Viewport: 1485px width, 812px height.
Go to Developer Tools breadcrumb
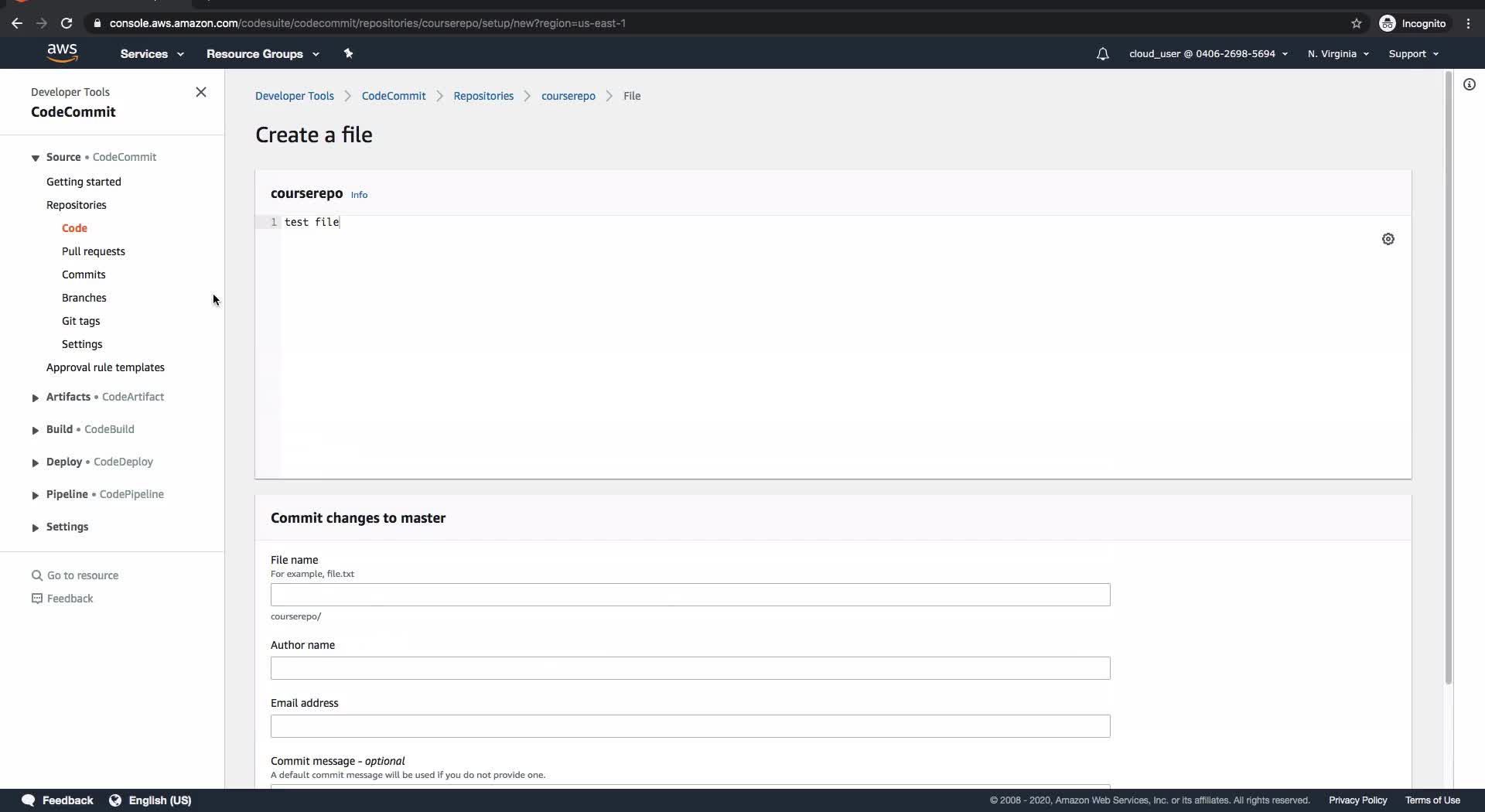pyautogui.click(x=295, y=96)
